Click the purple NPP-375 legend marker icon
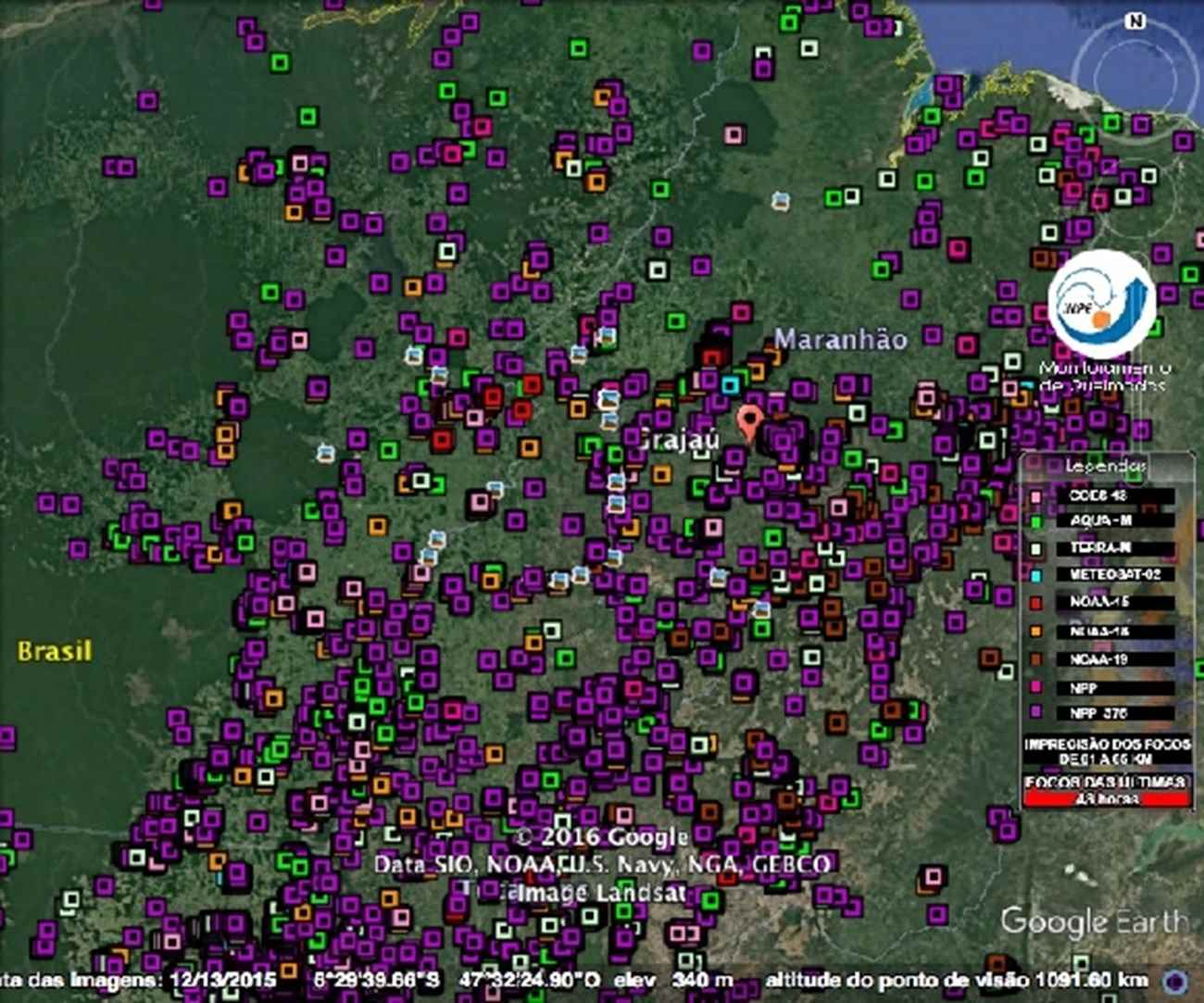This screenshot has height=1003, width=1204. (1036, 713)
